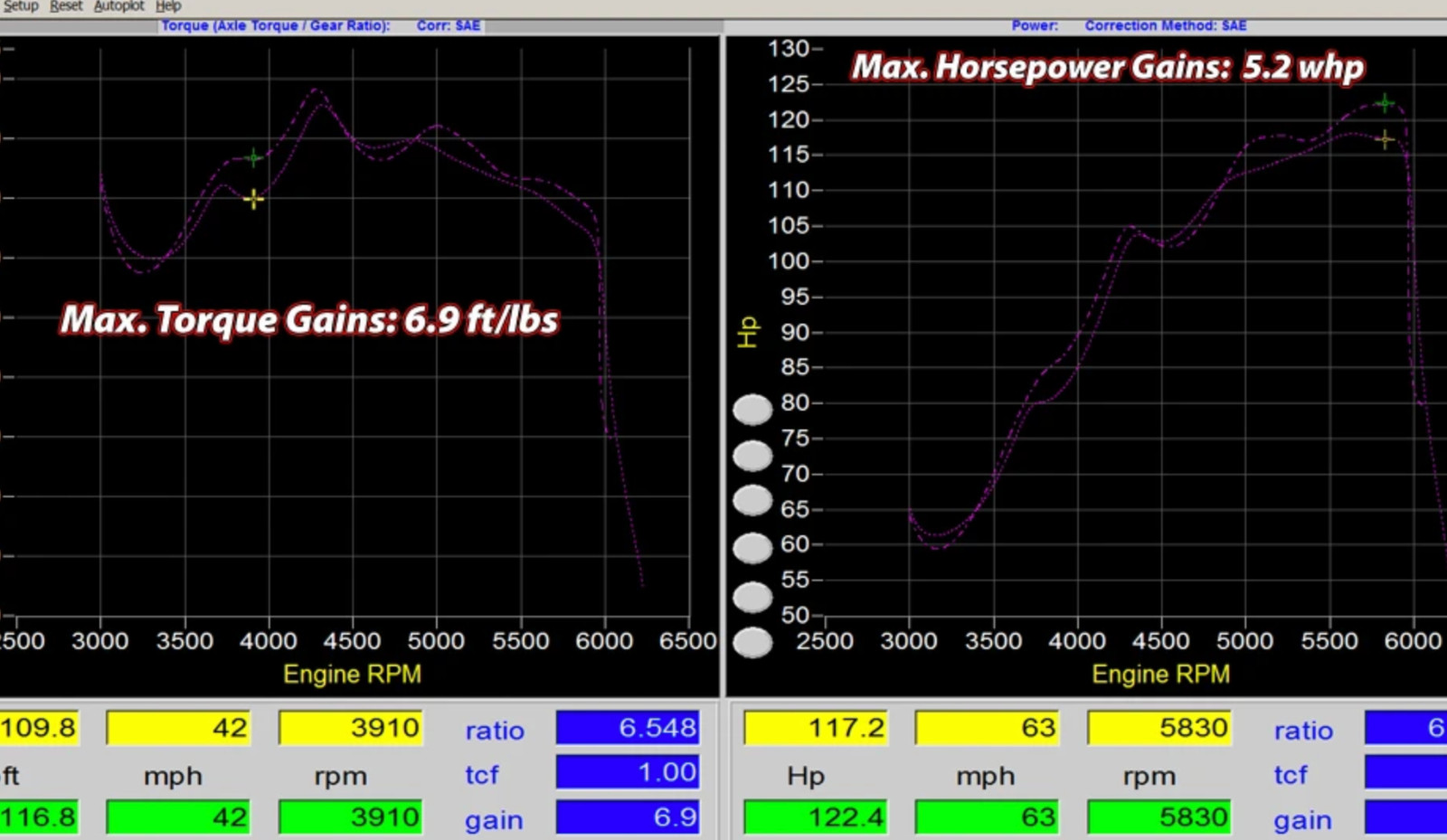The height and width of the screenshot is (840, 1447).
Task: Select the green cross marker on the torque graph
Action: point(254,158)
